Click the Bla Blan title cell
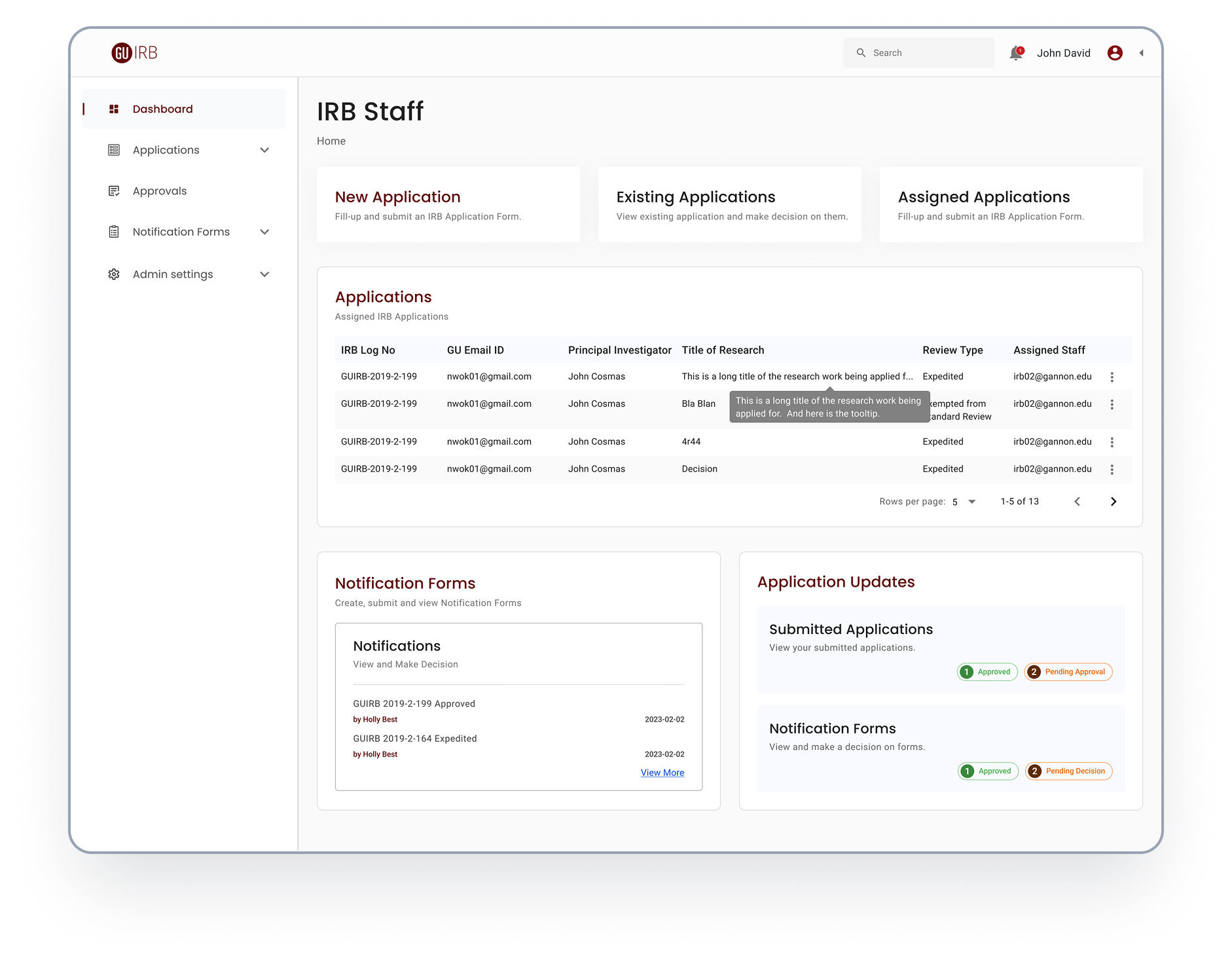Viewport: 1232px width, 964px height. 698,404
